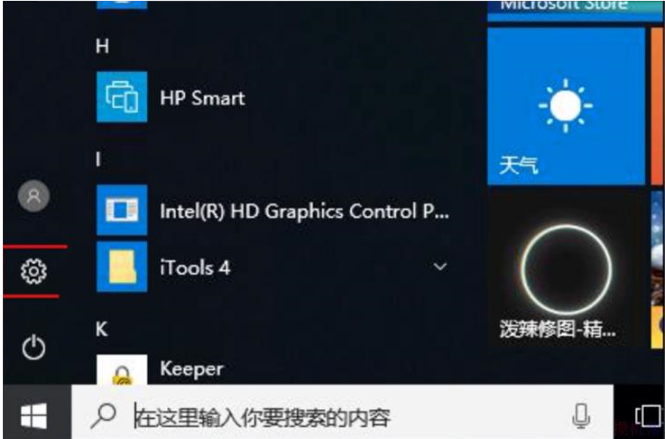The height and width of the screenshot is (439, 665).
Task: Click the magnifier icon in search bar
Action: point(103,415)
